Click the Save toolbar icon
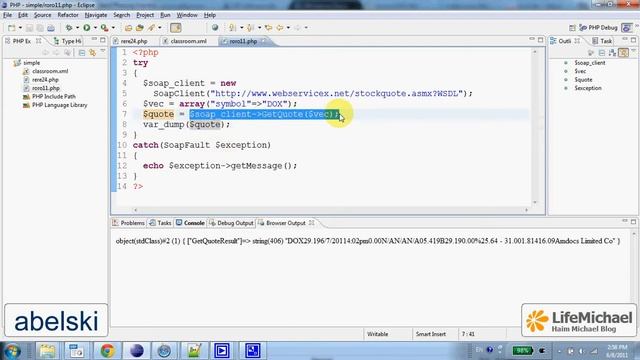The width and height of the screenshot is (640, 360). tap(29, 28)
